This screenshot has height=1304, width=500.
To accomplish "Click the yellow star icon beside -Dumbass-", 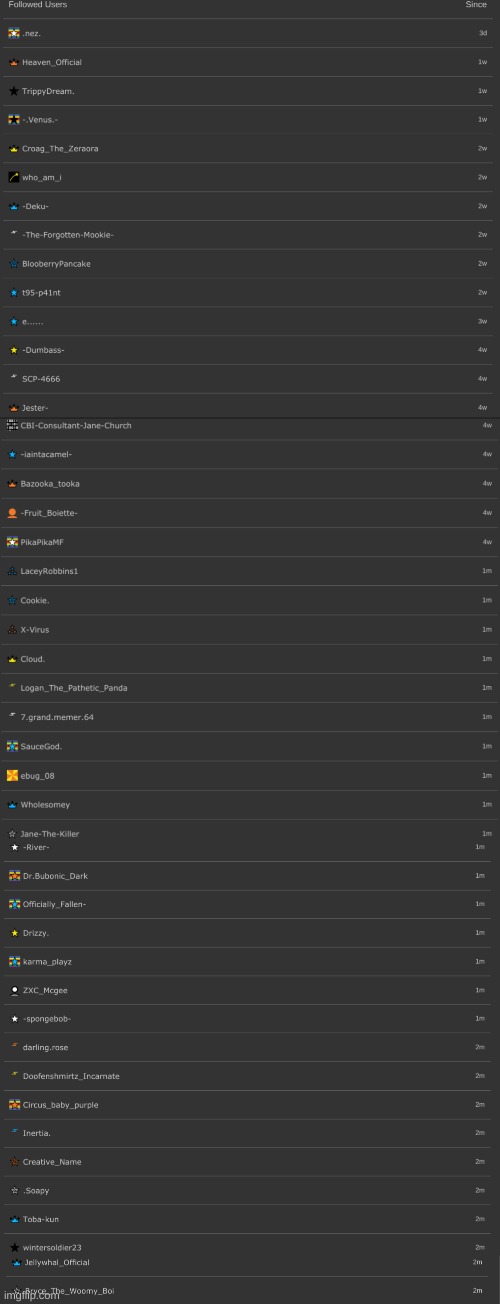I will pos(13,350).
